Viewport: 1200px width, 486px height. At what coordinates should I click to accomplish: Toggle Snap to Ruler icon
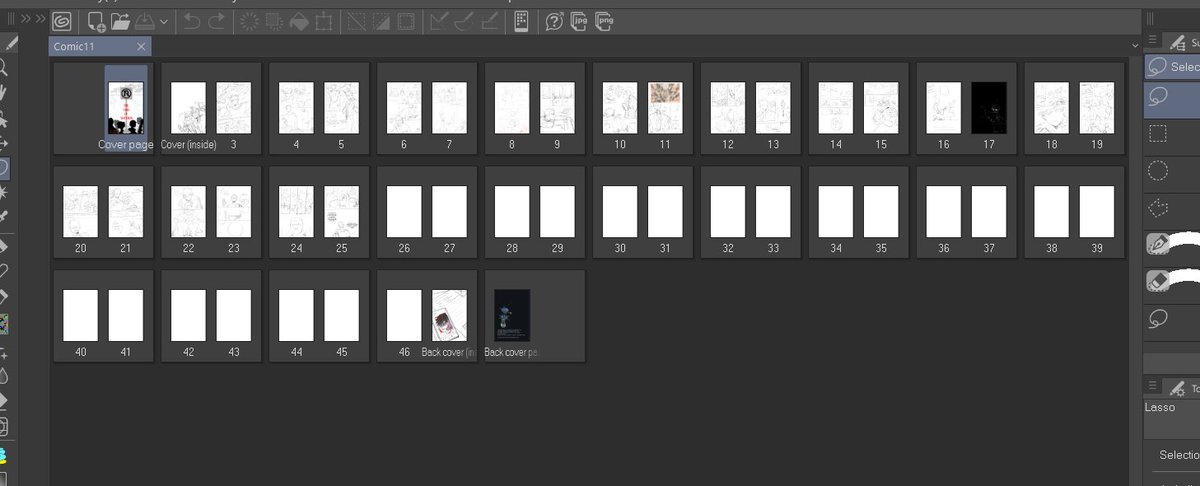click(x=438, y=21)
